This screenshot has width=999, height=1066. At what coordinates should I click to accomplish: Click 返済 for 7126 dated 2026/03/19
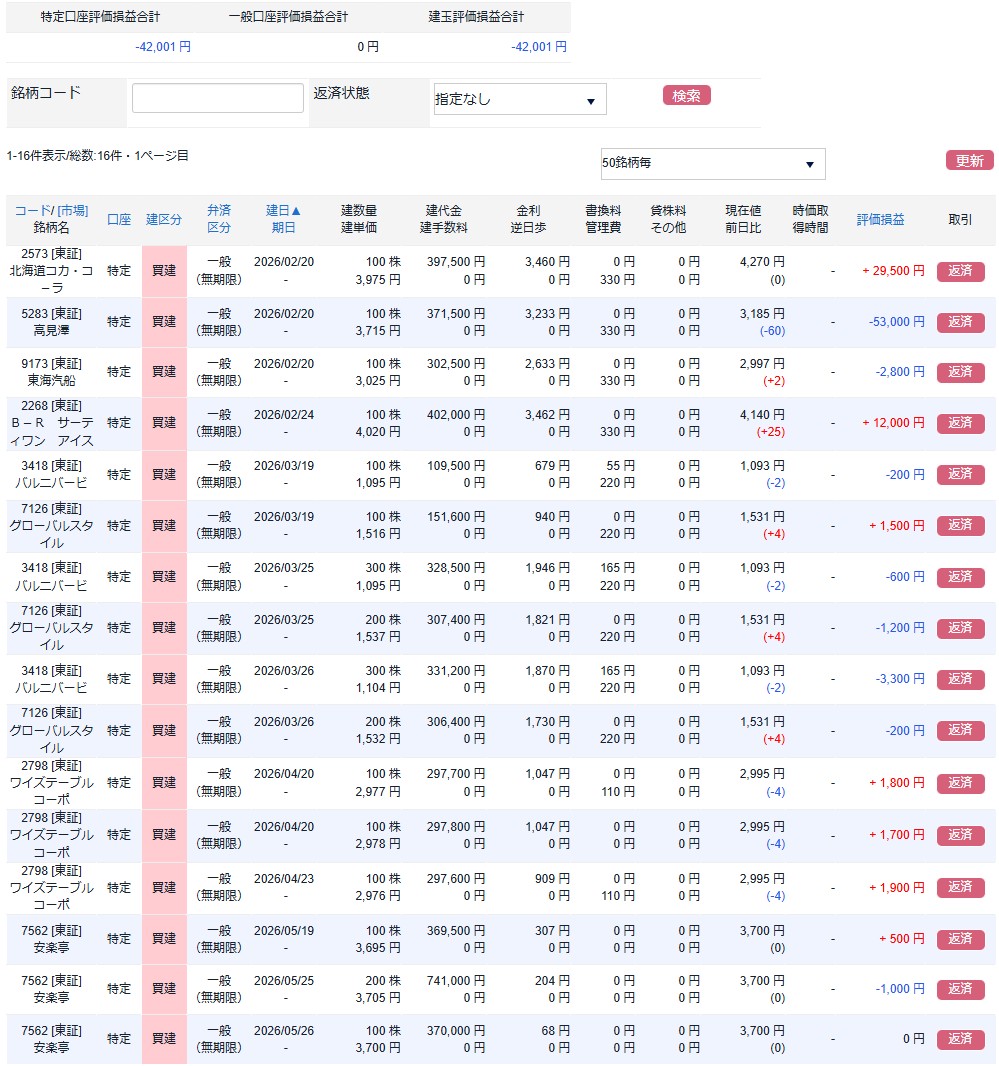tap(960, 525)
